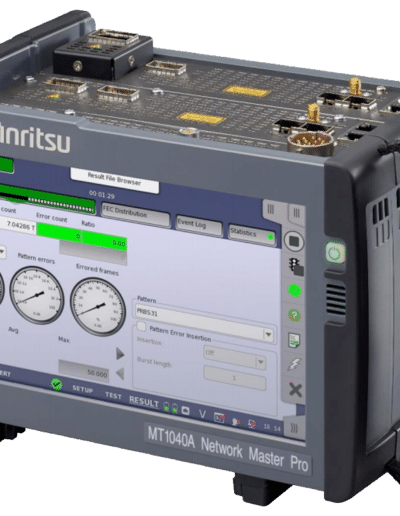Viewport: 400px width, 516px height.
Task: Tap the green checkmark status icon
Action: [57, 384]
